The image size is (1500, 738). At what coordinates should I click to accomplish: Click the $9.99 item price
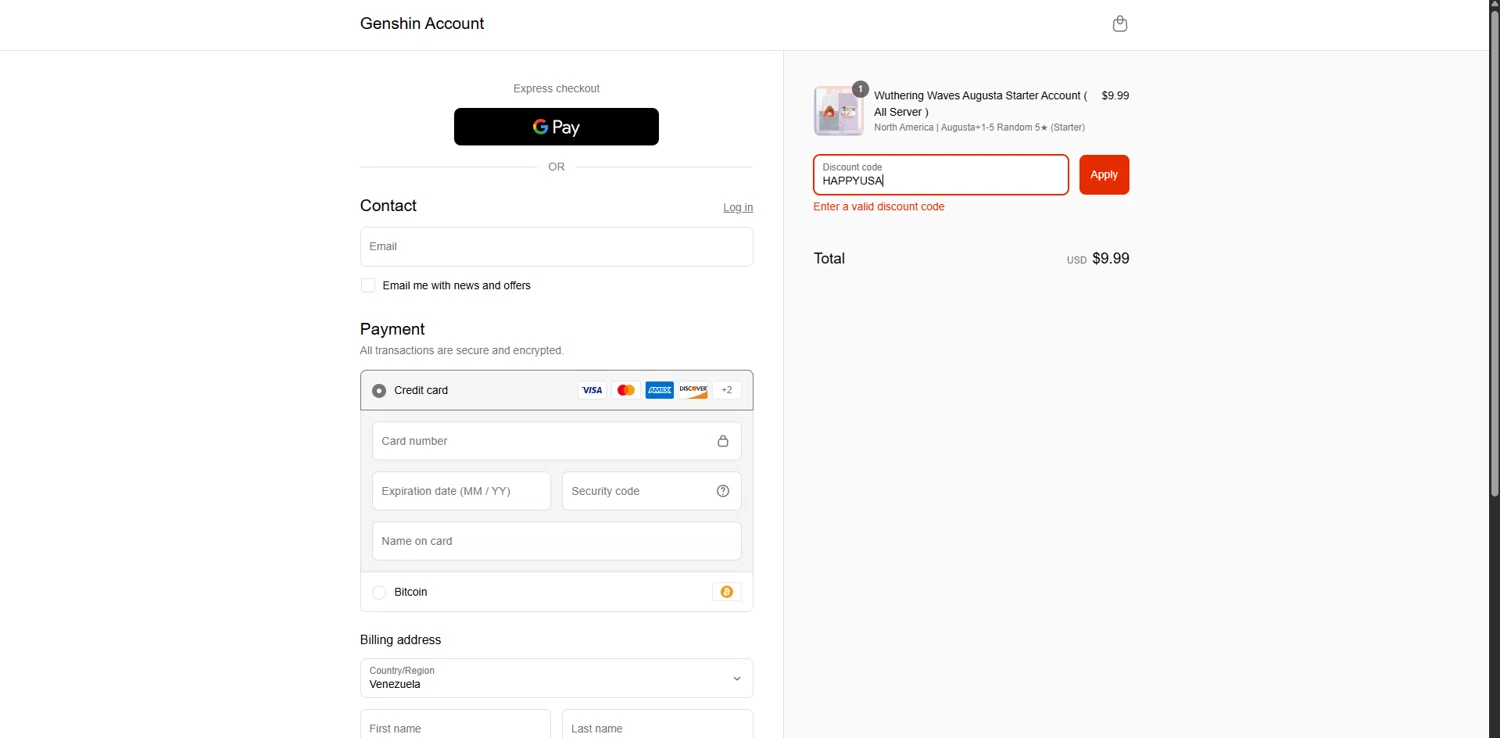[x=1115, y=96]
